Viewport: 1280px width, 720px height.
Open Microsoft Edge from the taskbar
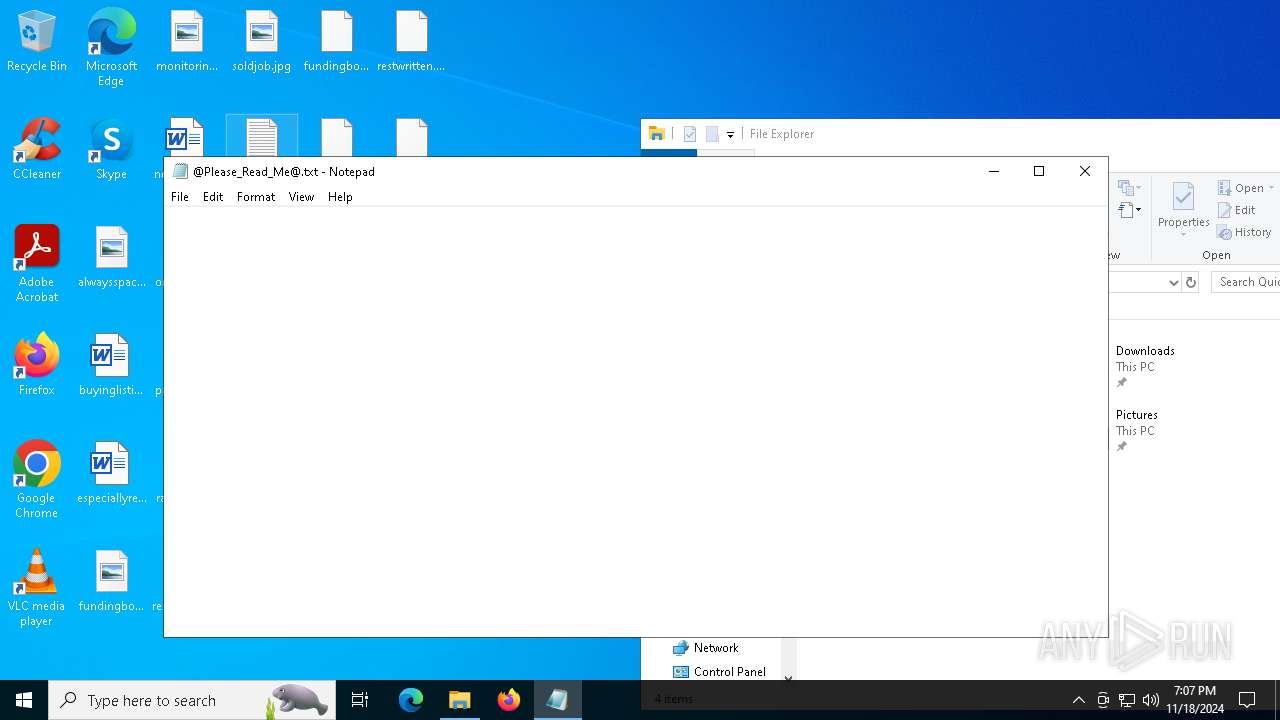click(x=411, y=700)
